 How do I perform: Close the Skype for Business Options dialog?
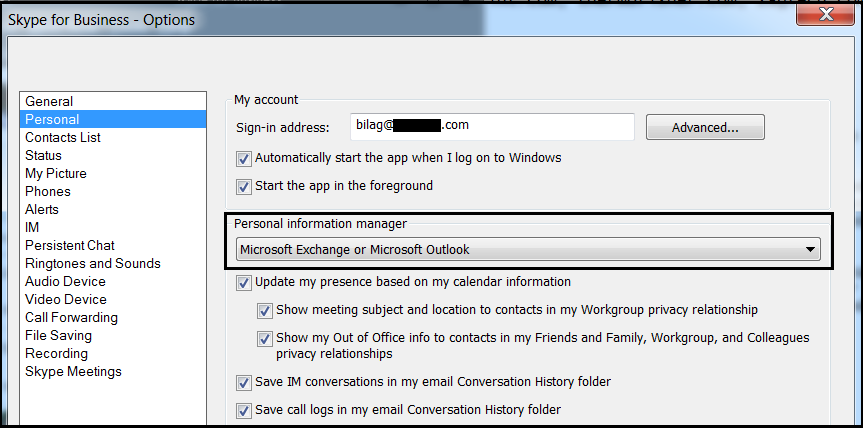coord(826,14)
